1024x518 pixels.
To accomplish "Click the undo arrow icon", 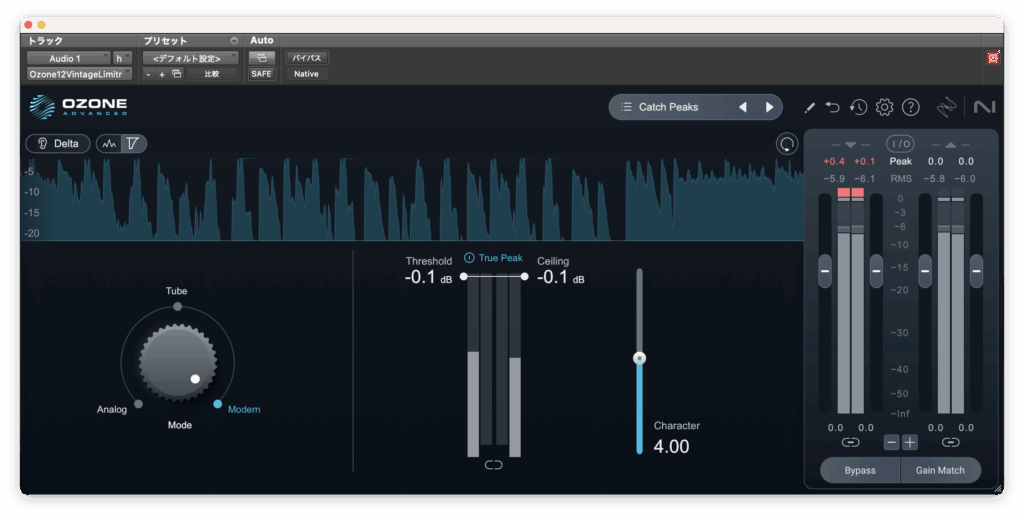I will coord(833,107).
